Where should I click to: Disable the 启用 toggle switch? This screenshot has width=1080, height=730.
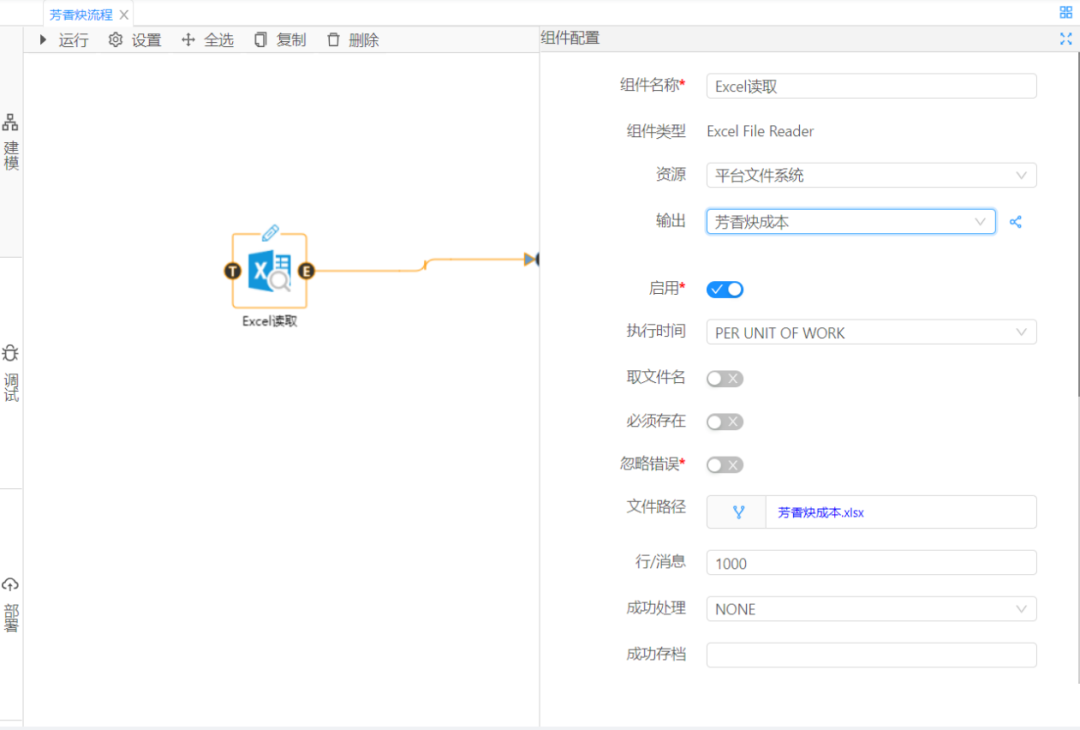(725, 290)
